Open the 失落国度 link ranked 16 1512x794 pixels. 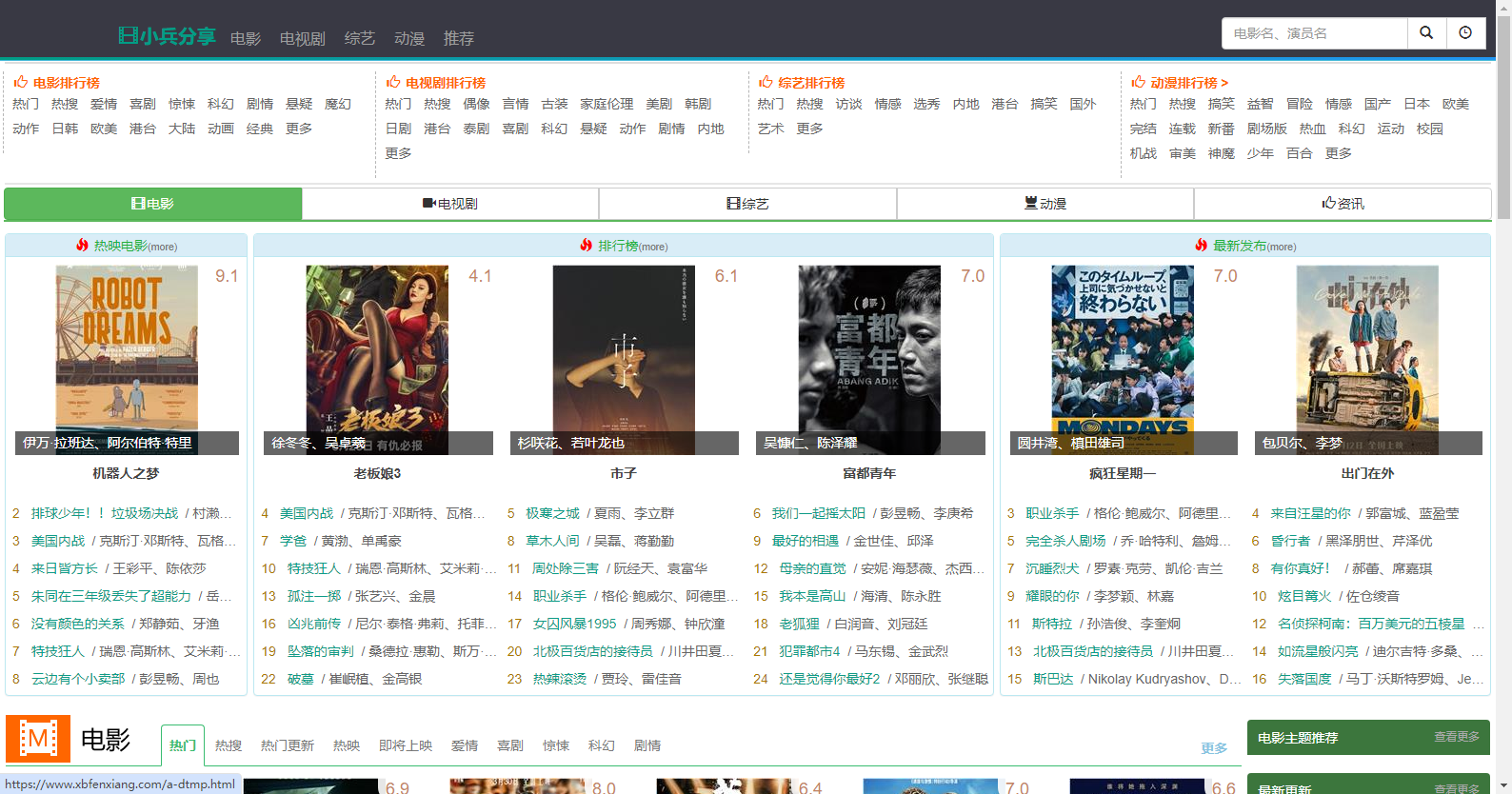1304,679
